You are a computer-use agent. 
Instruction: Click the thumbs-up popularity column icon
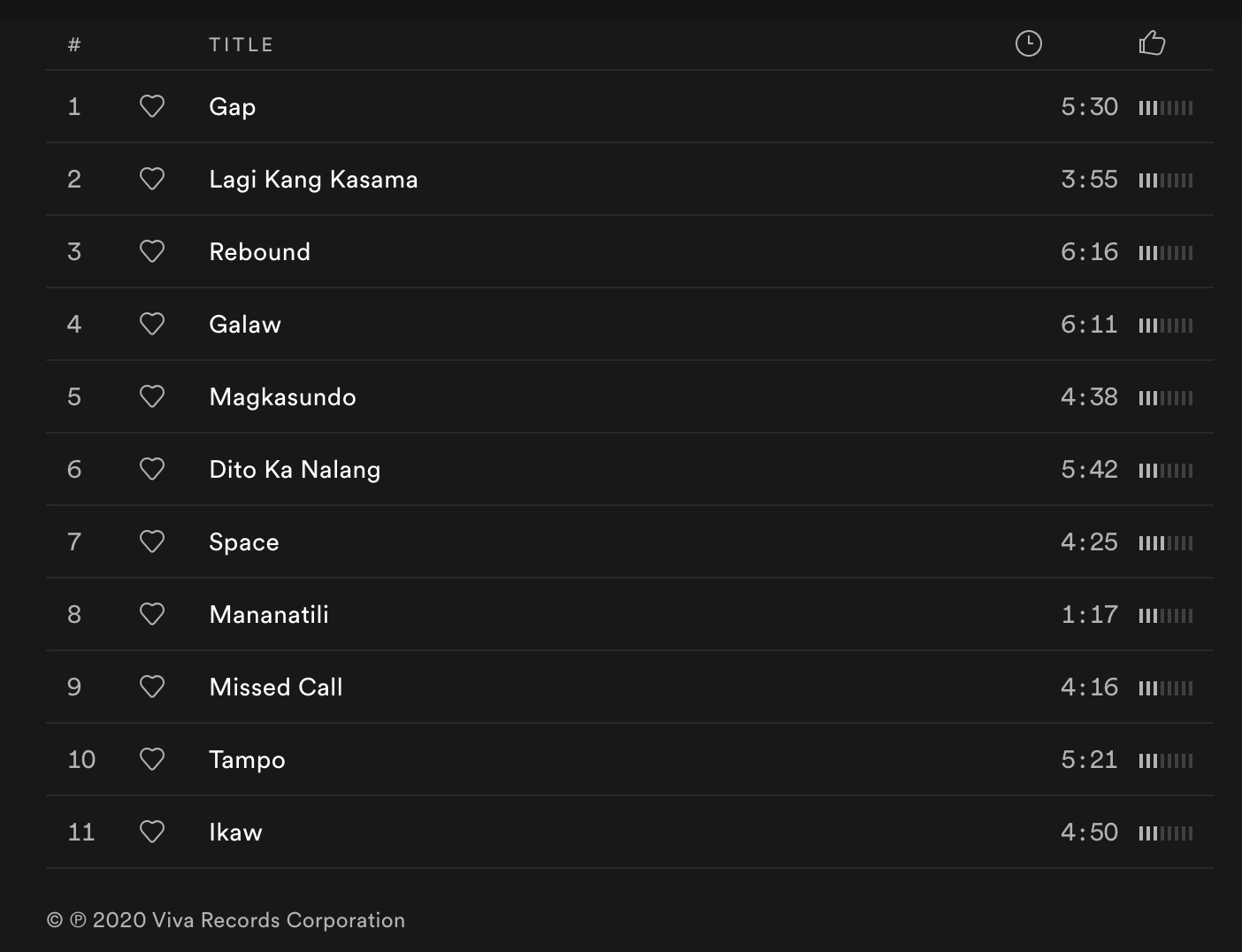(x=1152, y=42)
